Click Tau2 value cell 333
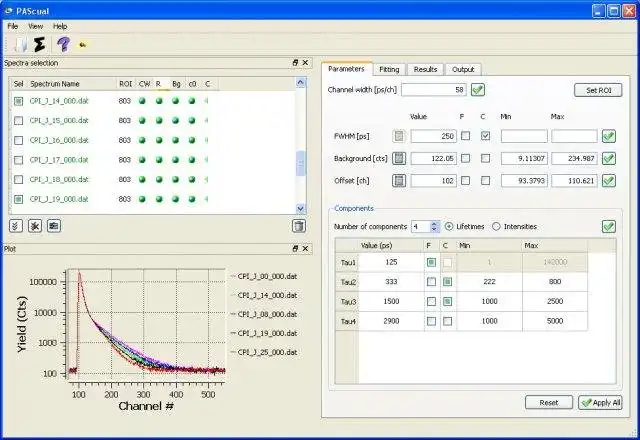This screenshot has height=440, width=640. pos(391,282)
